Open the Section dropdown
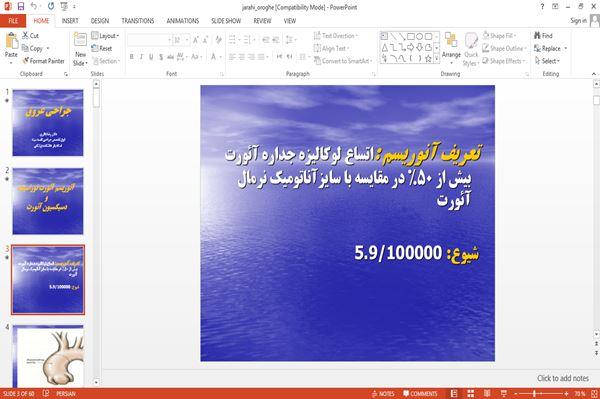 [x=106, y=61]
